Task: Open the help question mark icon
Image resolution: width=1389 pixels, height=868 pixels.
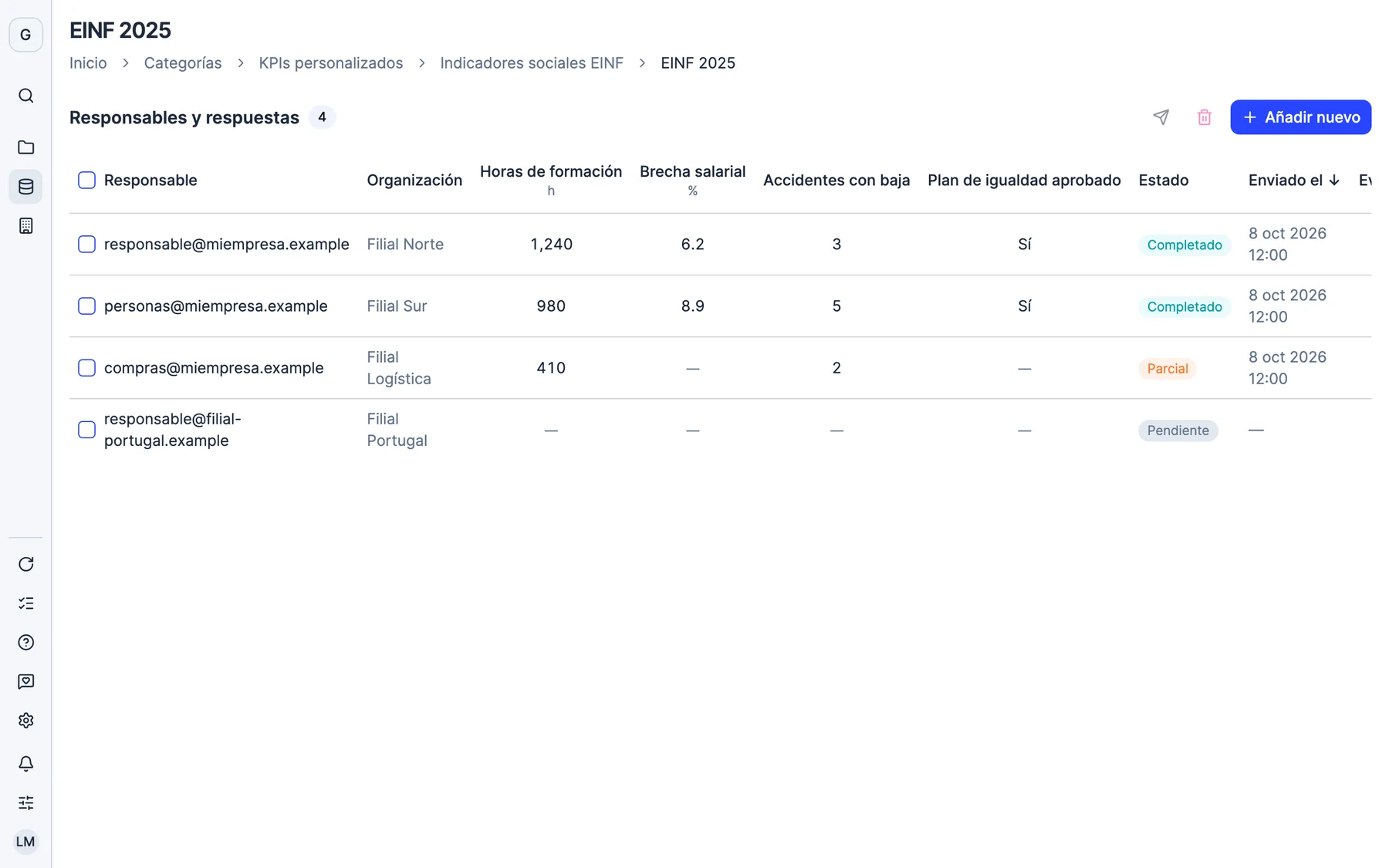Action: [x=25, y=643]
